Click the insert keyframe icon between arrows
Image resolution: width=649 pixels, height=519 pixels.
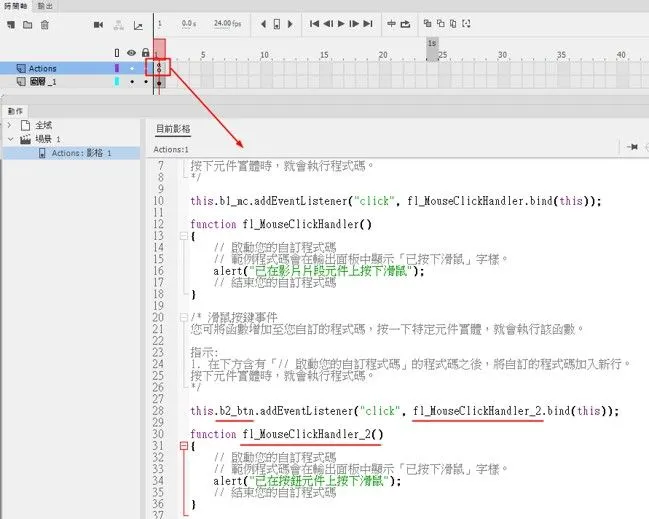coord(277,24)
